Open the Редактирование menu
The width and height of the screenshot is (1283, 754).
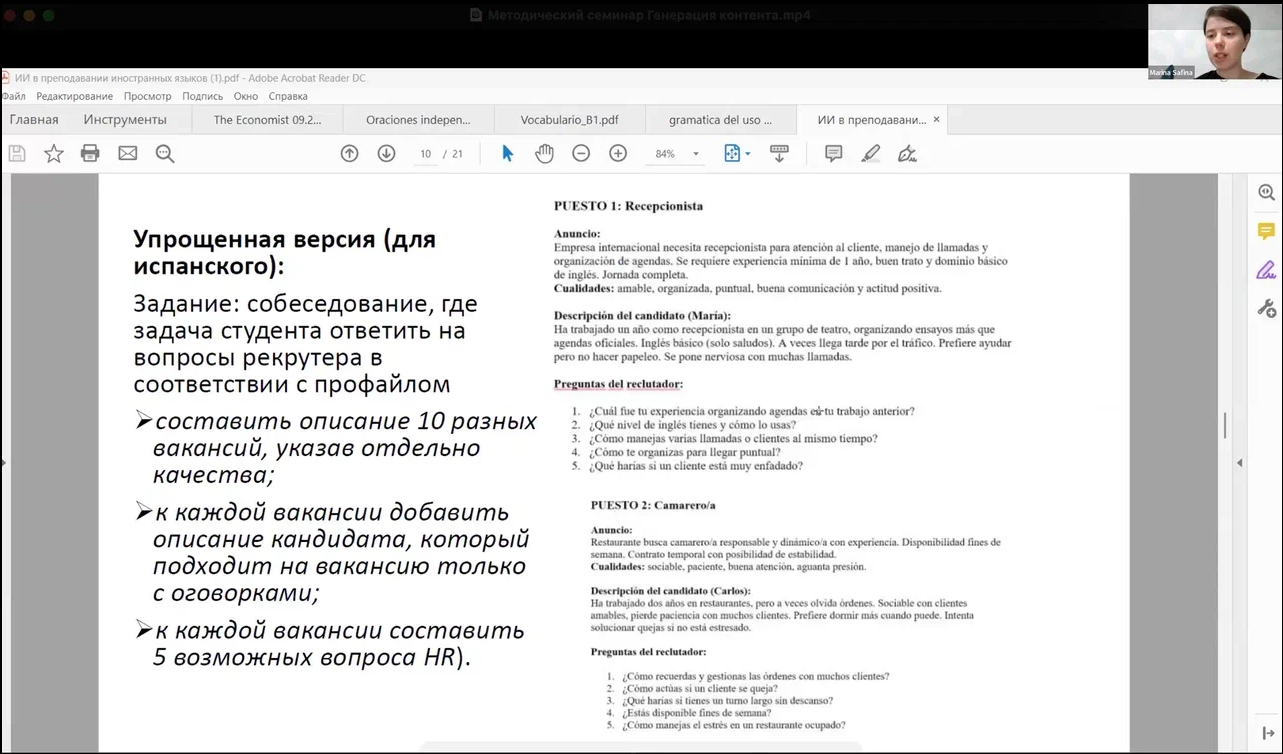(74, 96)
